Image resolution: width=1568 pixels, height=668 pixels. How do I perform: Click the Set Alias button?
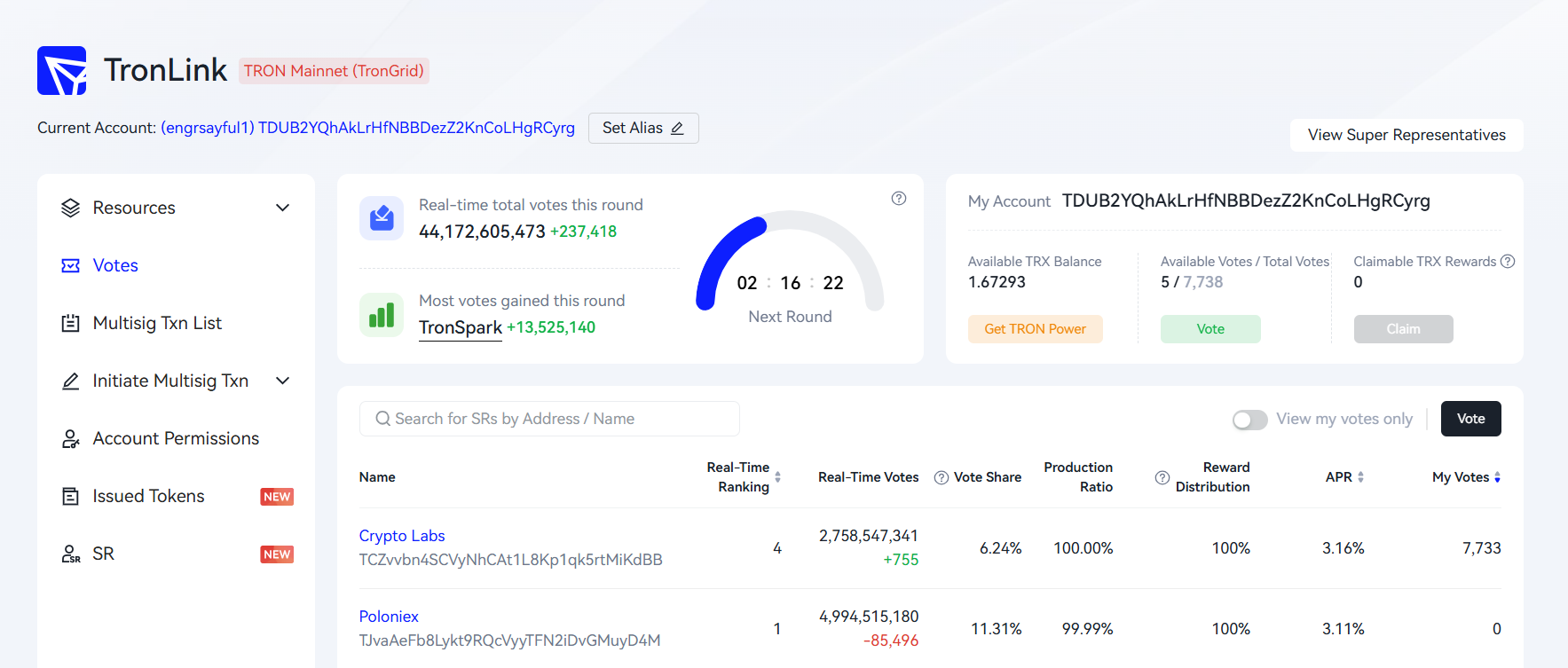(643, 128)
